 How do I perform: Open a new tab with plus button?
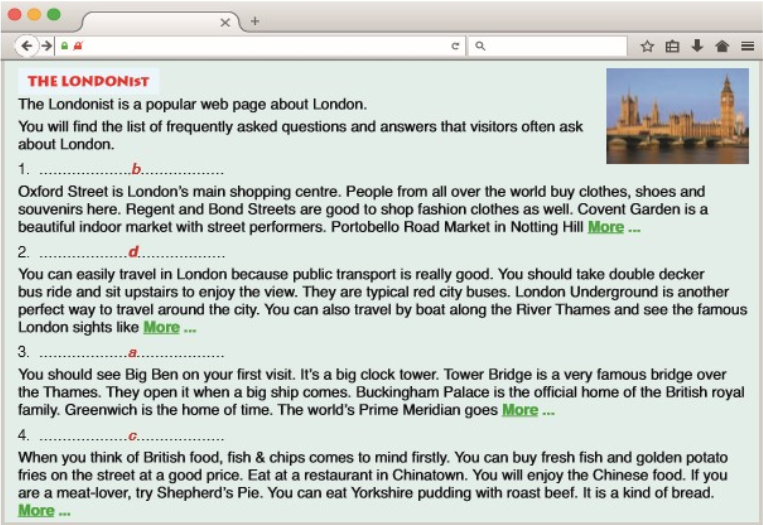pyautogui.click(x=255, y=21)
